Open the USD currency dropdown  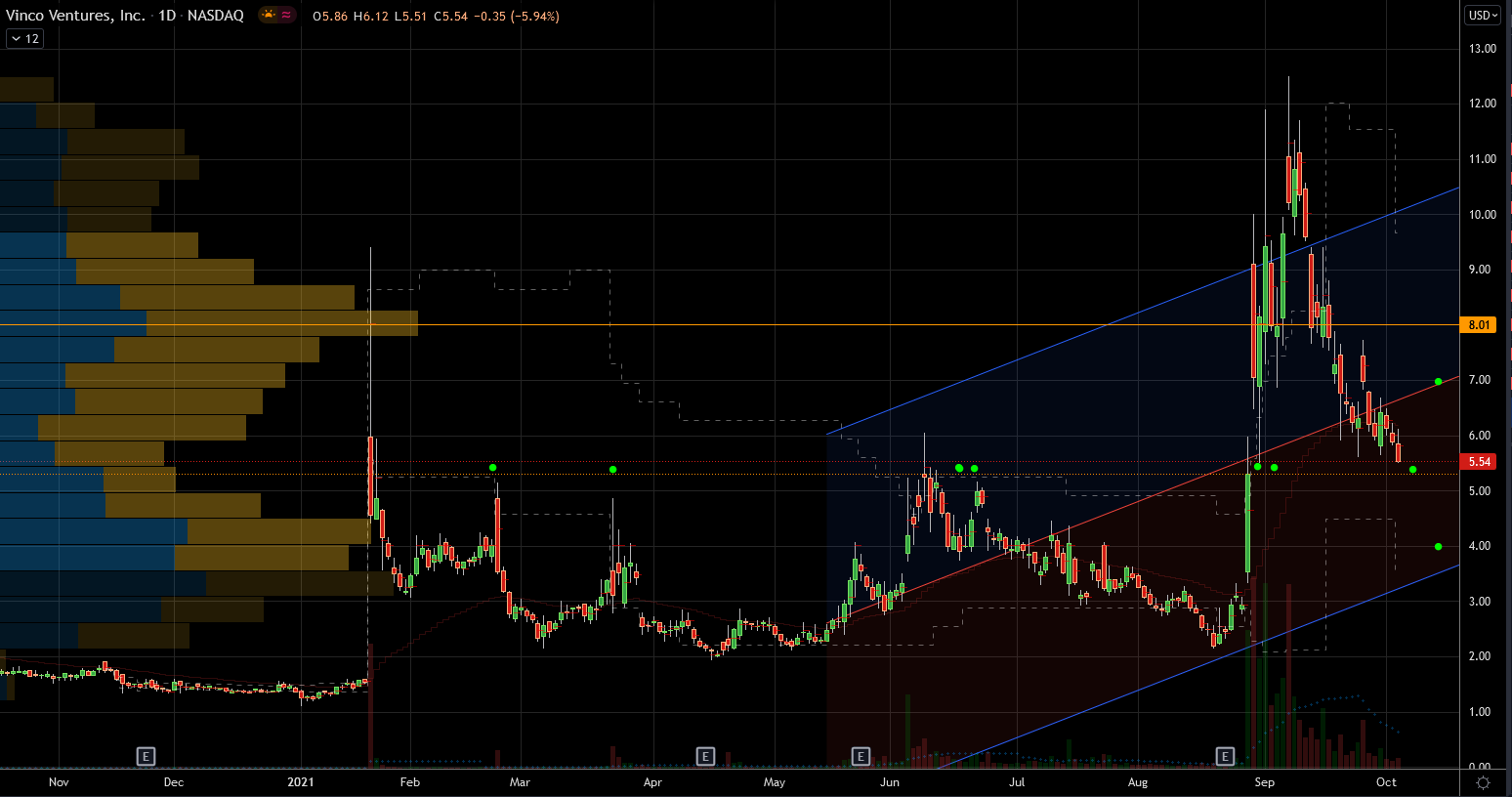(1481, 16)
